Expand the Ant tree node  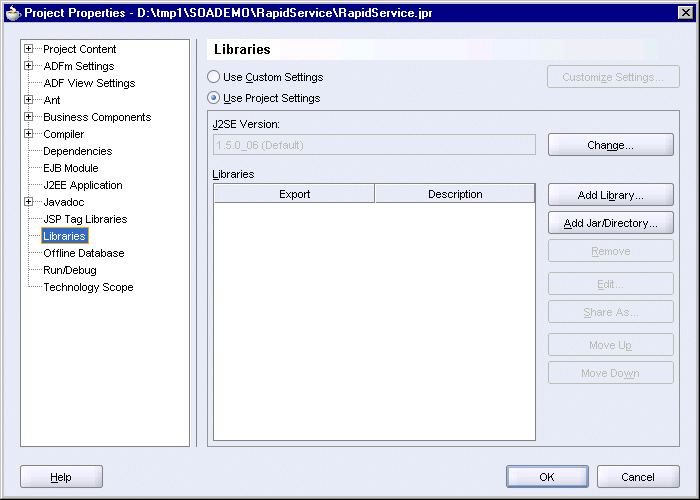click(x=29, y=100)
